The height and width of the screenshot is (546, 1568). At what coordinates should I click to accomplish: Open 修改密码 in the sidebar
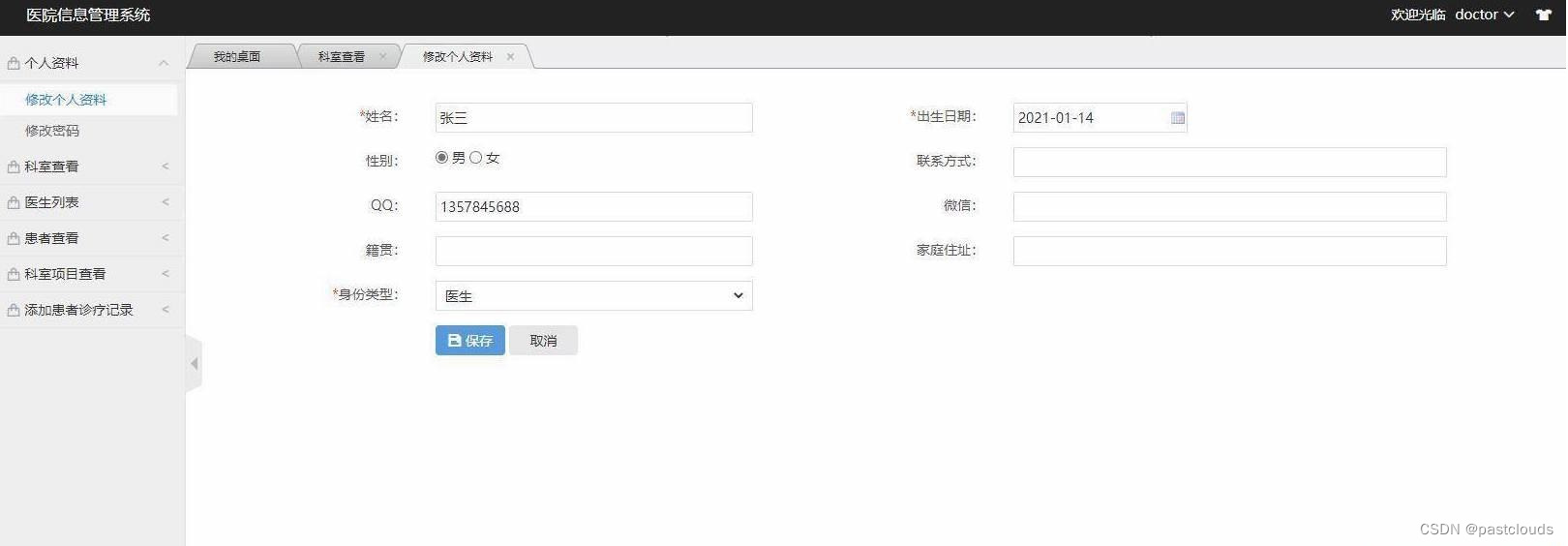point(52,131)
